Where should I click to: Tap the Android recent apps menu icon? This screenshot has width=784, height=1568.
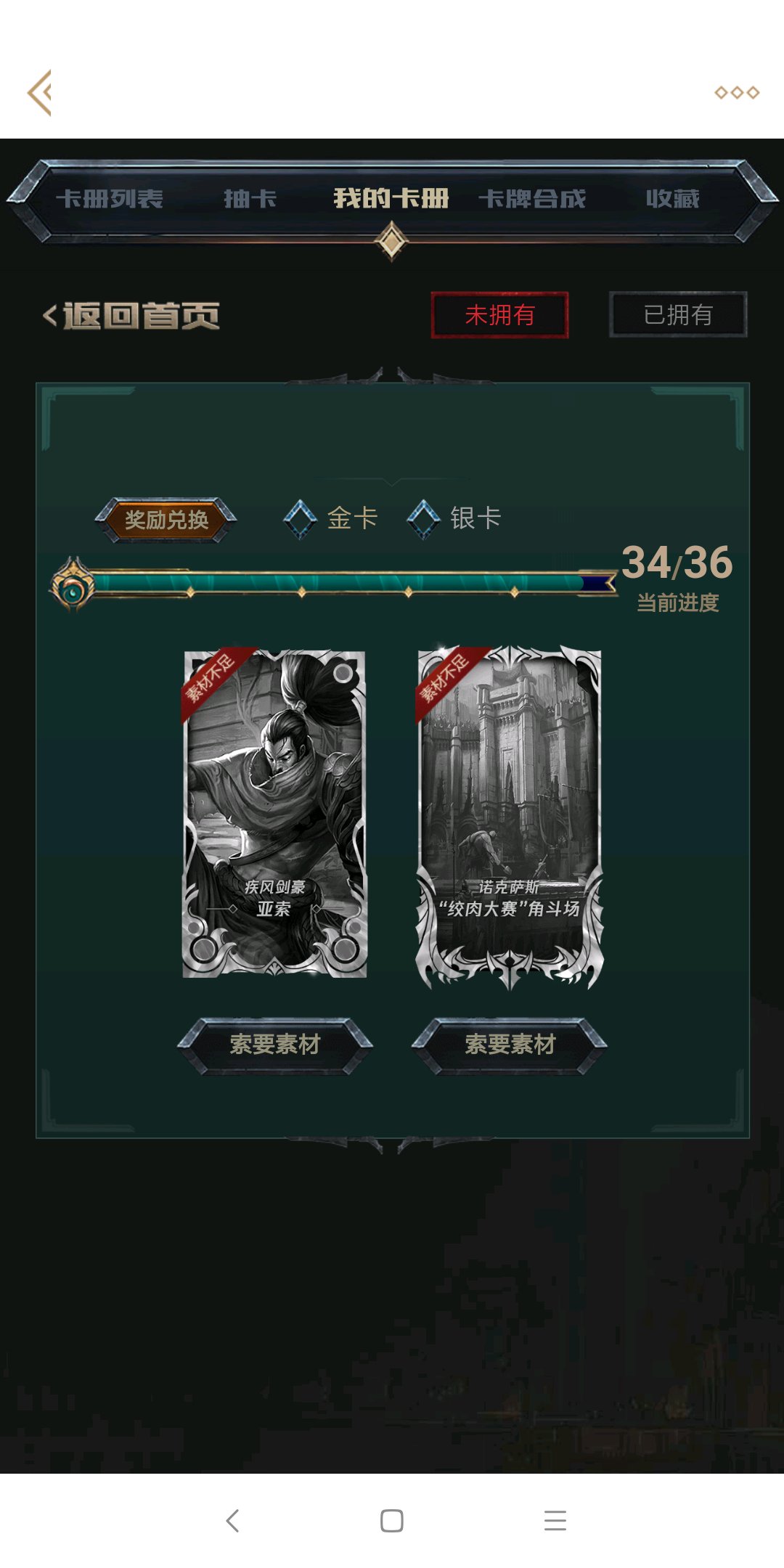point(555,1520)
